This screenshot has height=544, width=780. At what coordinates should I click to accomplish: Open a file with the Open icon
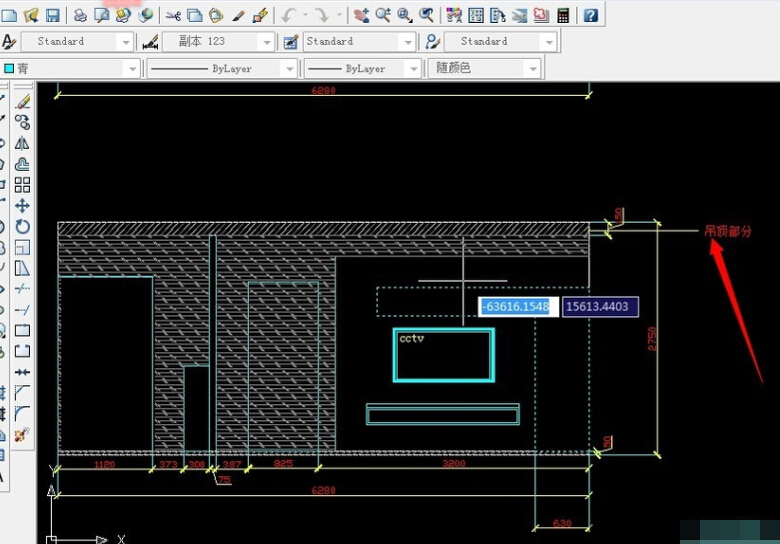[31, 15]
